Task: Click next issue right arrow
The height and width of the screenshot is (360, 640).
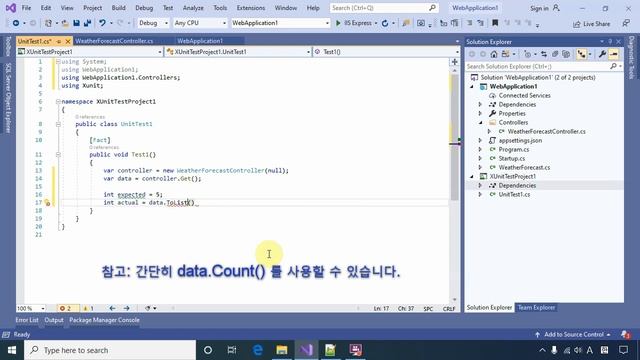Action: 127,308
